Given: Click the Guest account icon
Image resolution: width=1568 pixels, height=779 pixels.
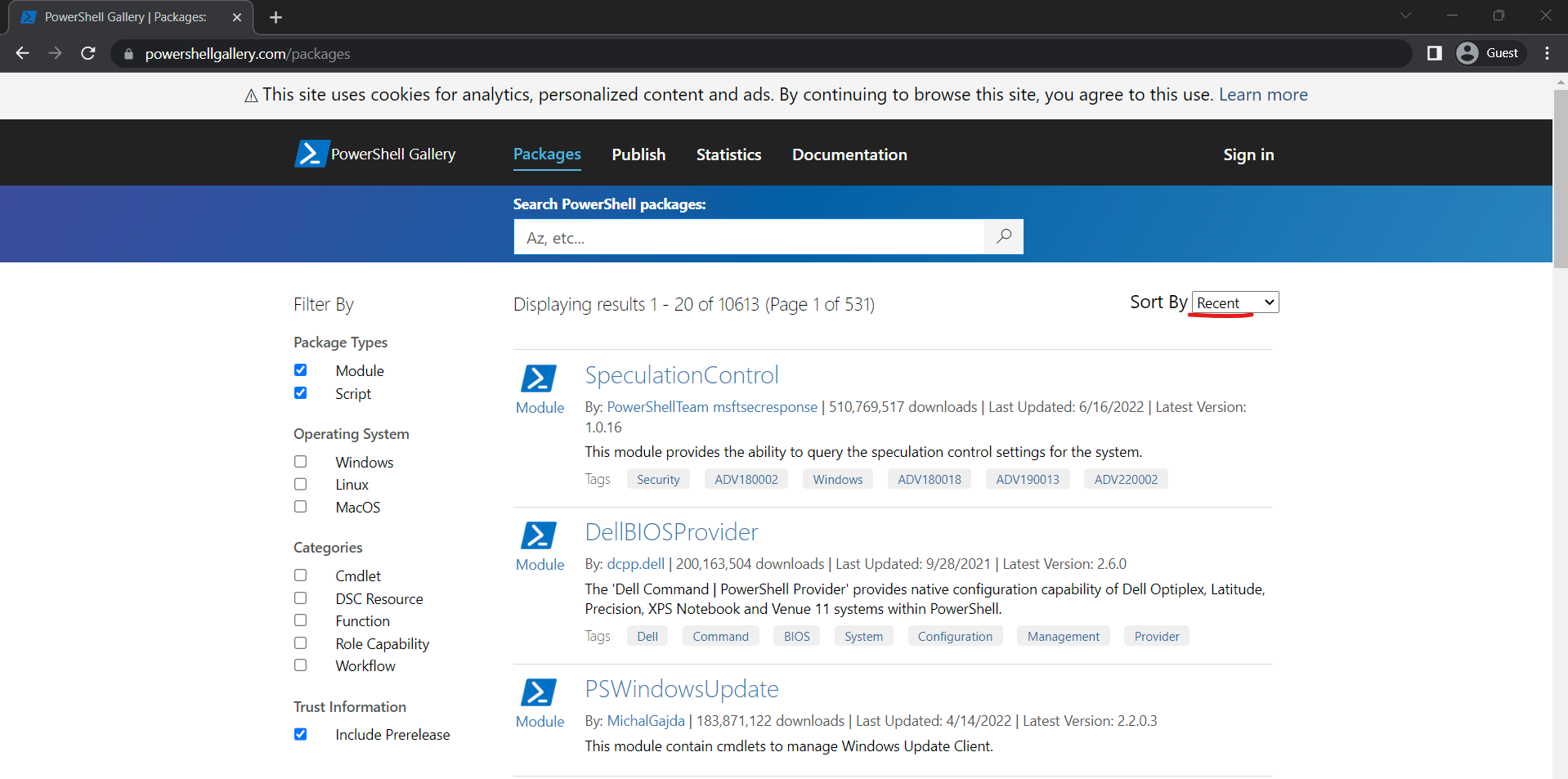Looking at the screenshot, I should coord(1467,52).
